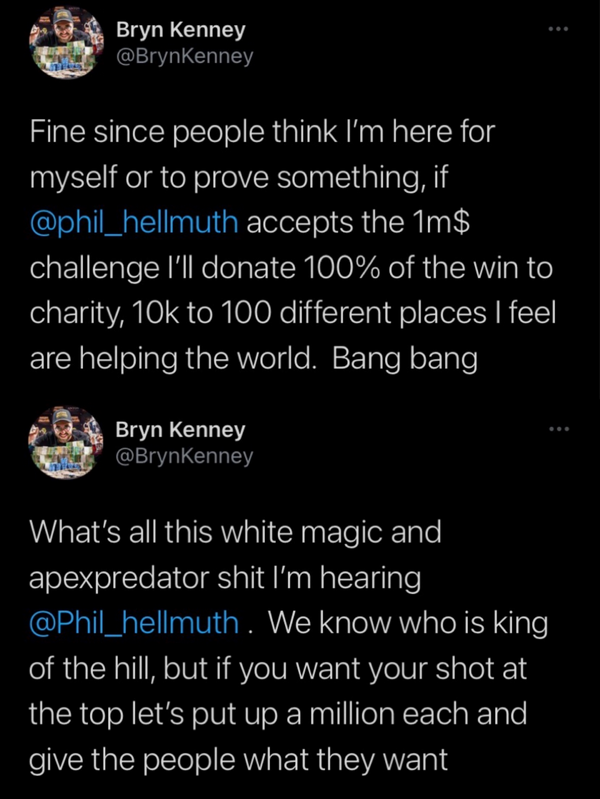
Task: Click Bryn Kenney's avatar on the bottom tweet
Action: tap(68, 442)
